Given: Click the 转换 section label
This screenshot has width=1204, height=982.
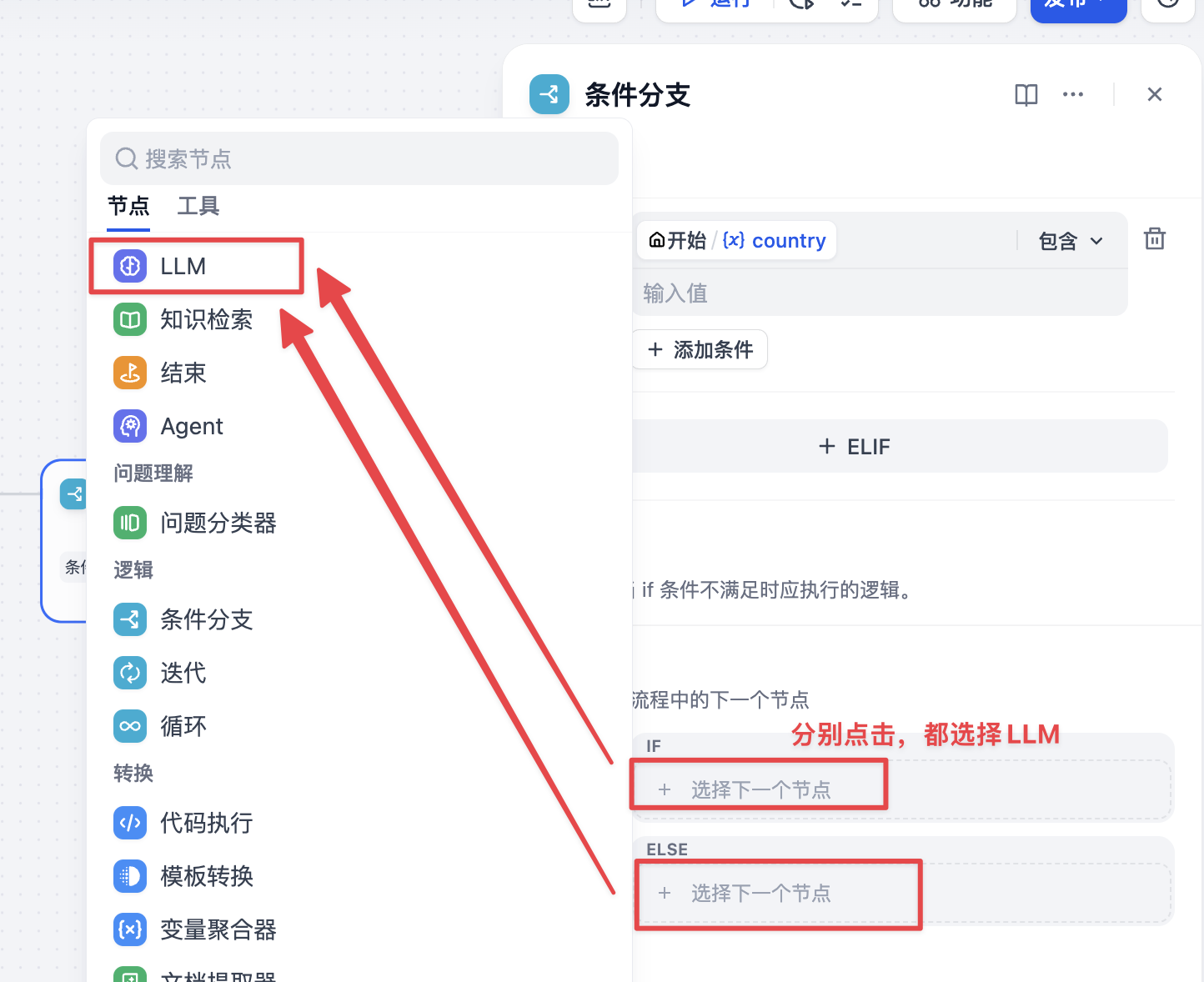Looking at the screenshot, I should click(133, 774).
